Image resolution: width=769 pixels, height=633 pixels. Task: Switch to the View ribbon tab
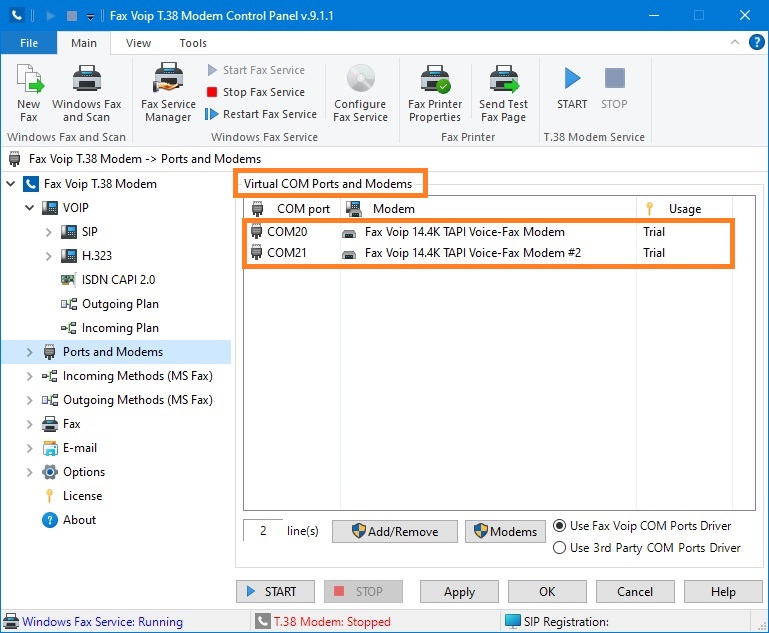point(138,43)
